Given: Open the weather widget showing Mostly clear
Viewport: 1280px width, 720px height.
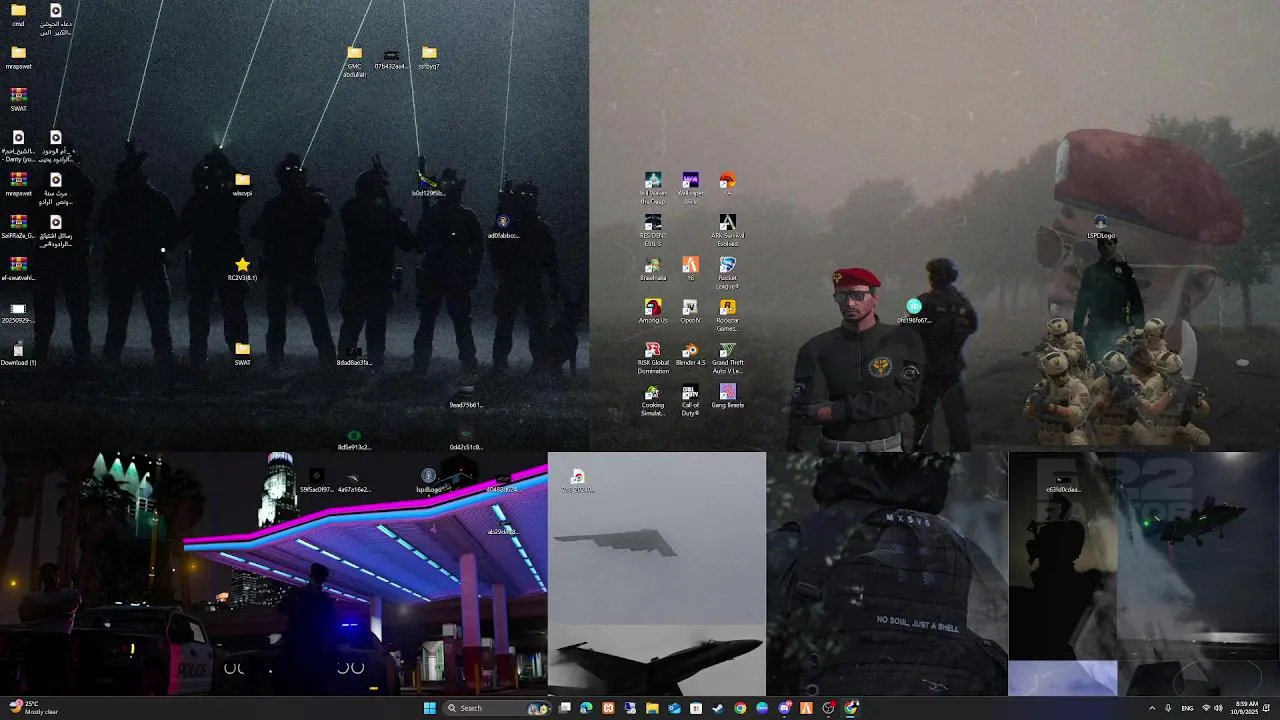Looking at the screenshot, I should [32, 708].
